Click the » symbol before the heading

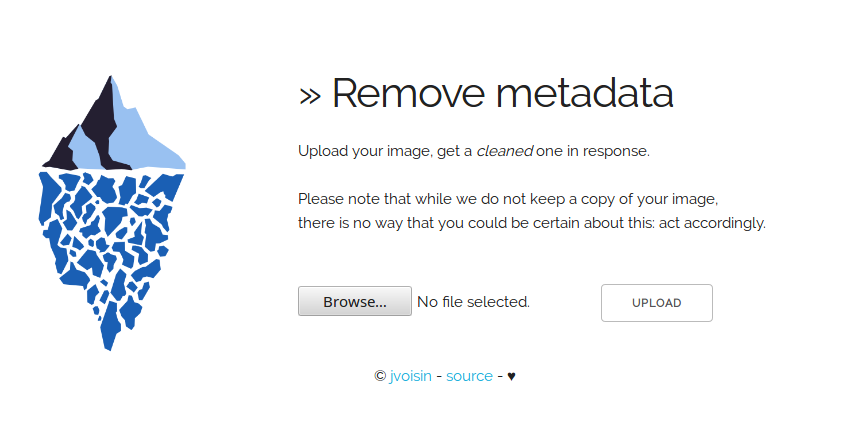tap(310, 94)
